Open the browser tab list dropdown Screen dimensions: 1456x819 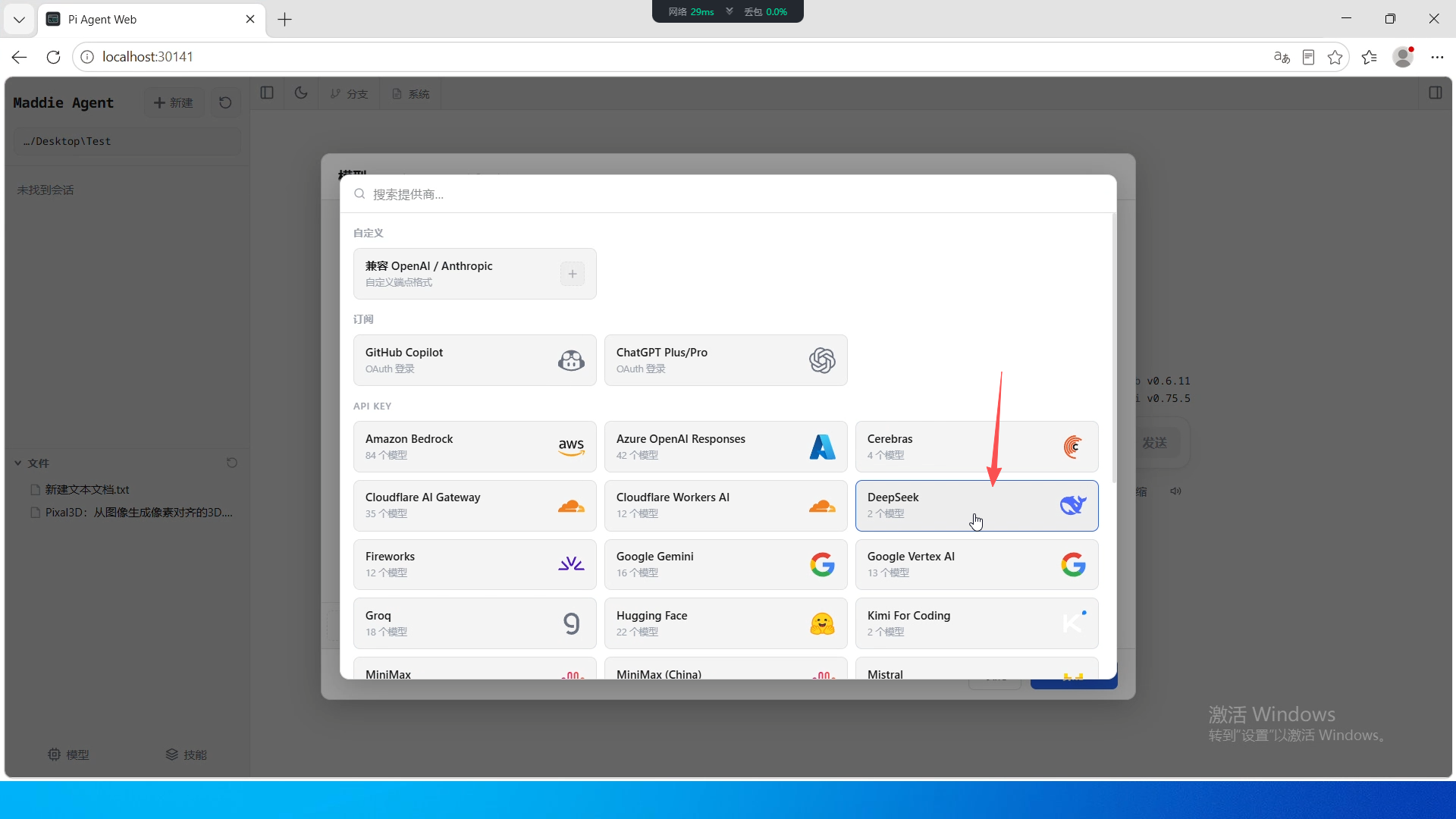(19, 20)
